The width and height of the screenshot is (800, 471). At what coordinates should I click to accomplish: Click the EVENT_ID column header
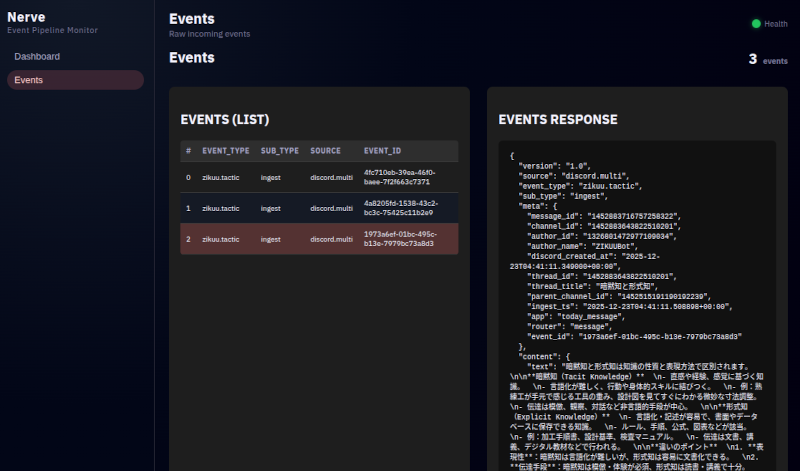pos(383,151)
